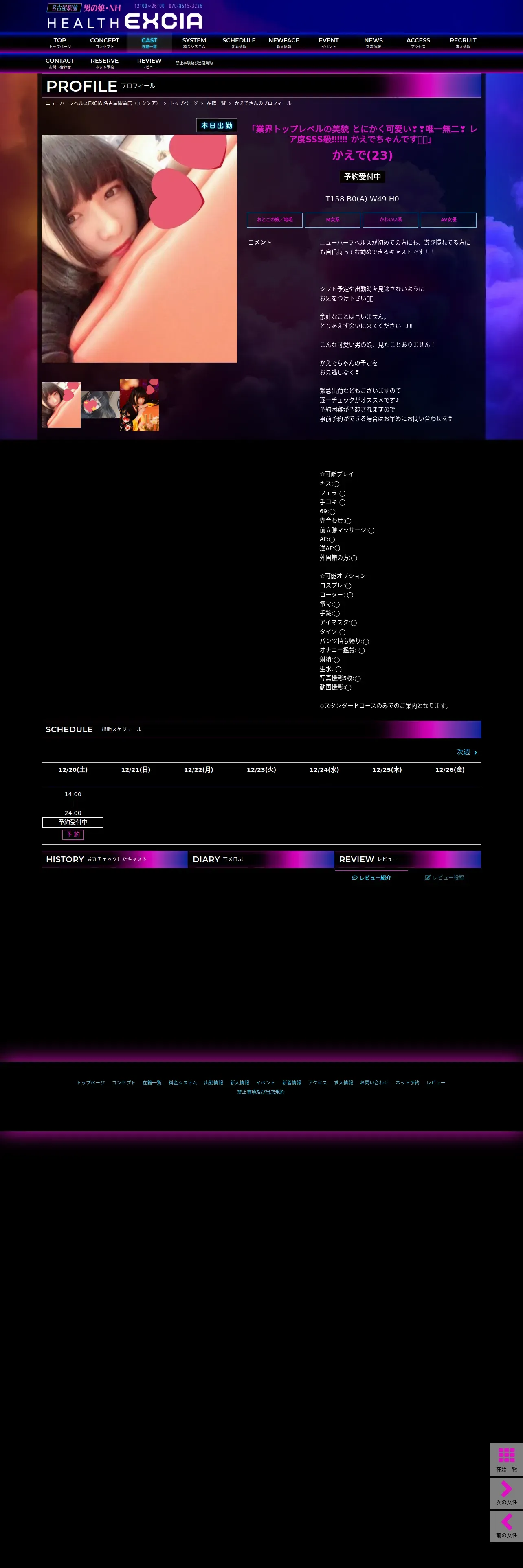Click the 12/20(土) schedule header
The width and height of the screenshot is (523, 1568).
coord(73,769)
